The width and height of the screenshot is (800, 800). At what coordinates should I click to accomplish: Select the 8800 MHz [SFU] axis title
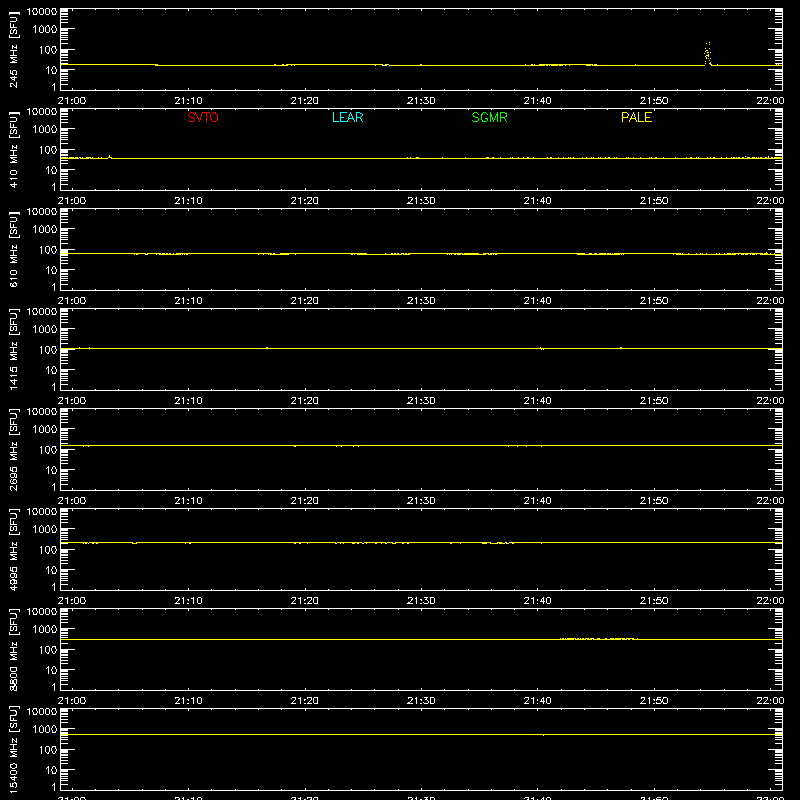coord(13,649)
